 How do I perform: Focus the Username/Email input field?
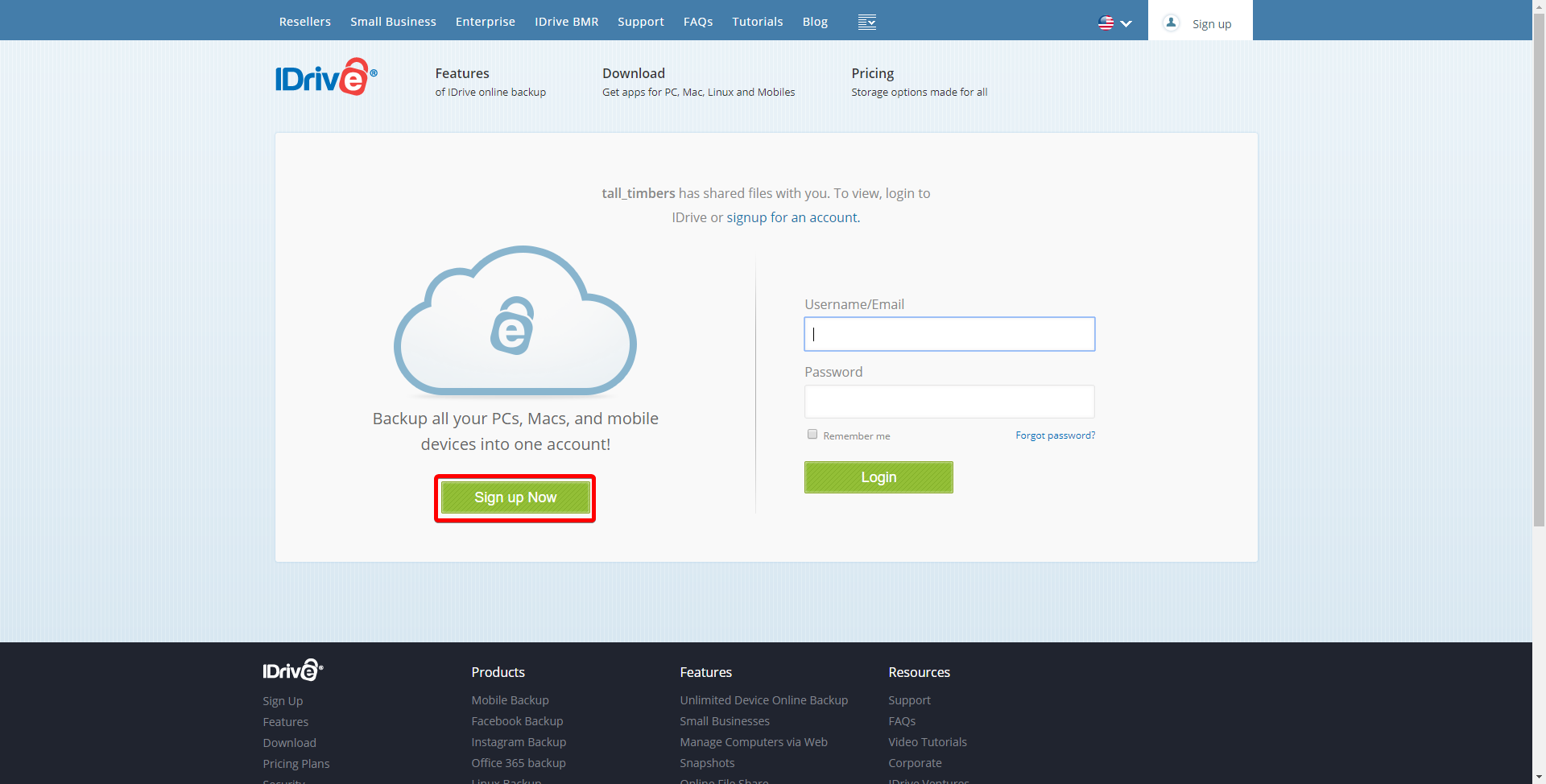[949, 334]
